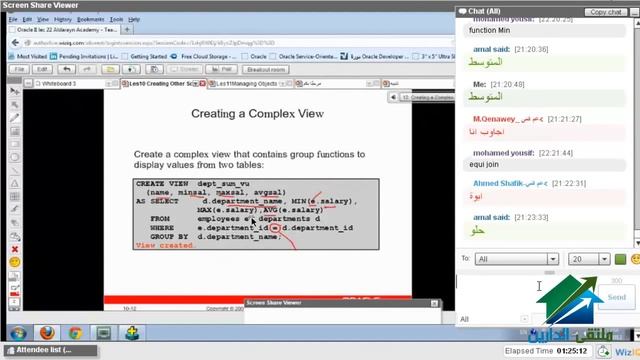
Task: Open the Les10 tab dropdown arrow
Action: 196,84
